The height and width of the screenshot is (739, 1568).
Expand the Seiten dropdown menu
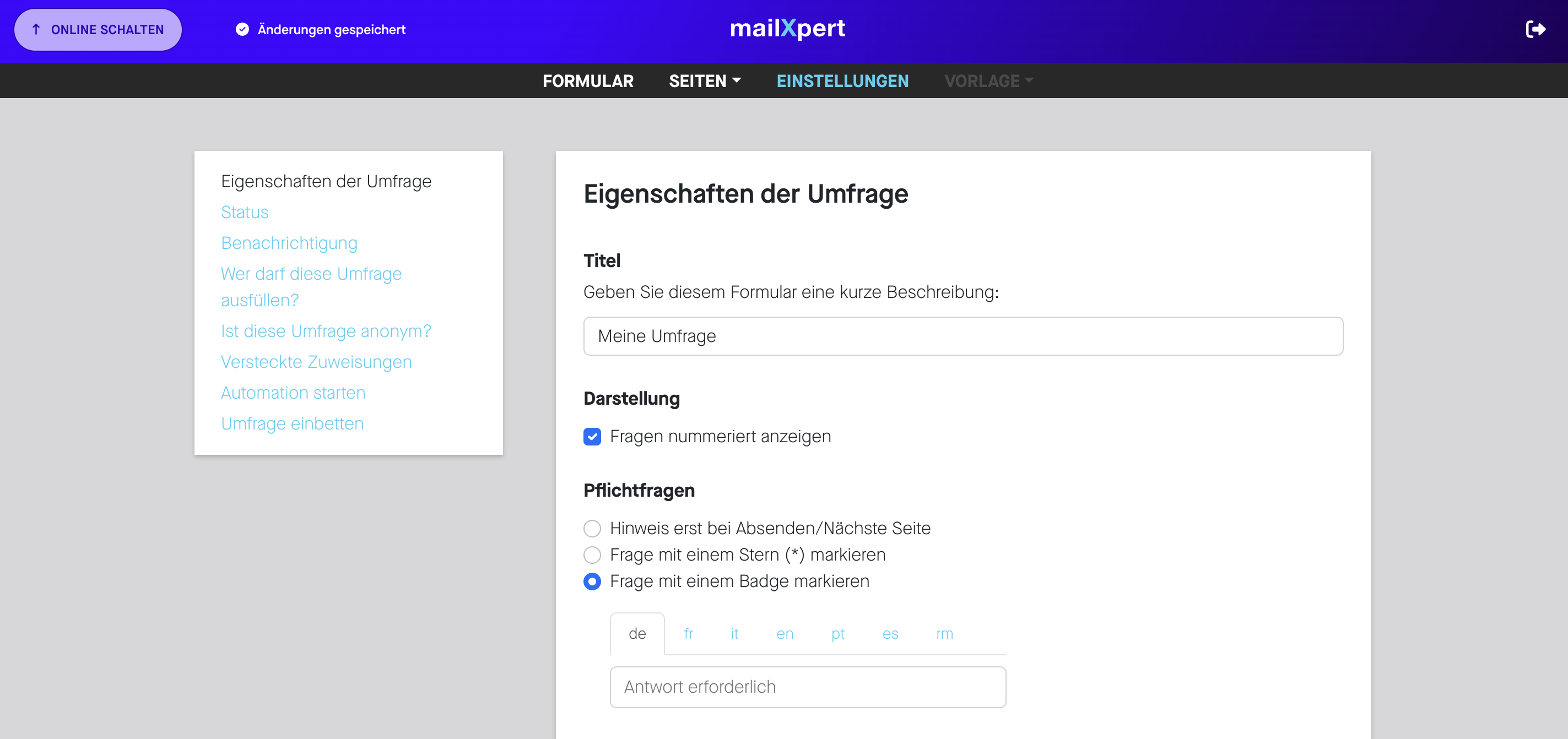click(704, 81)
